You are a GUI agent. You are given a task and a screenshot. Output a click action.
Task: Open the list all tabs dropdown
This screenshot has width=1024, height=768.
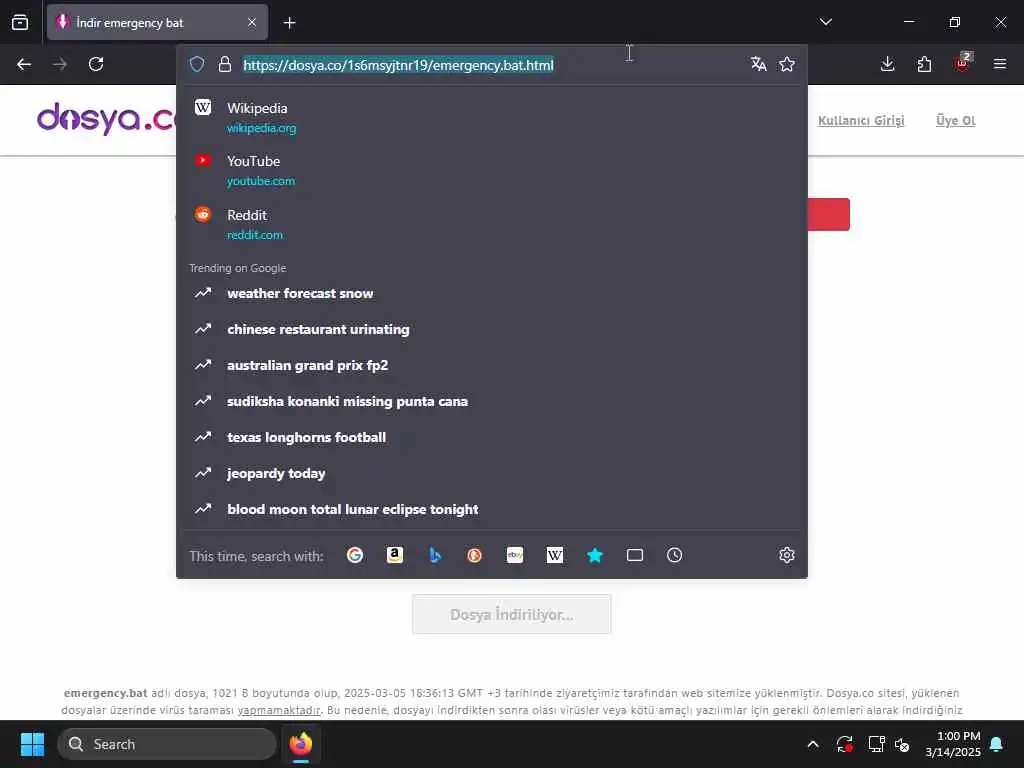(825, 22)
